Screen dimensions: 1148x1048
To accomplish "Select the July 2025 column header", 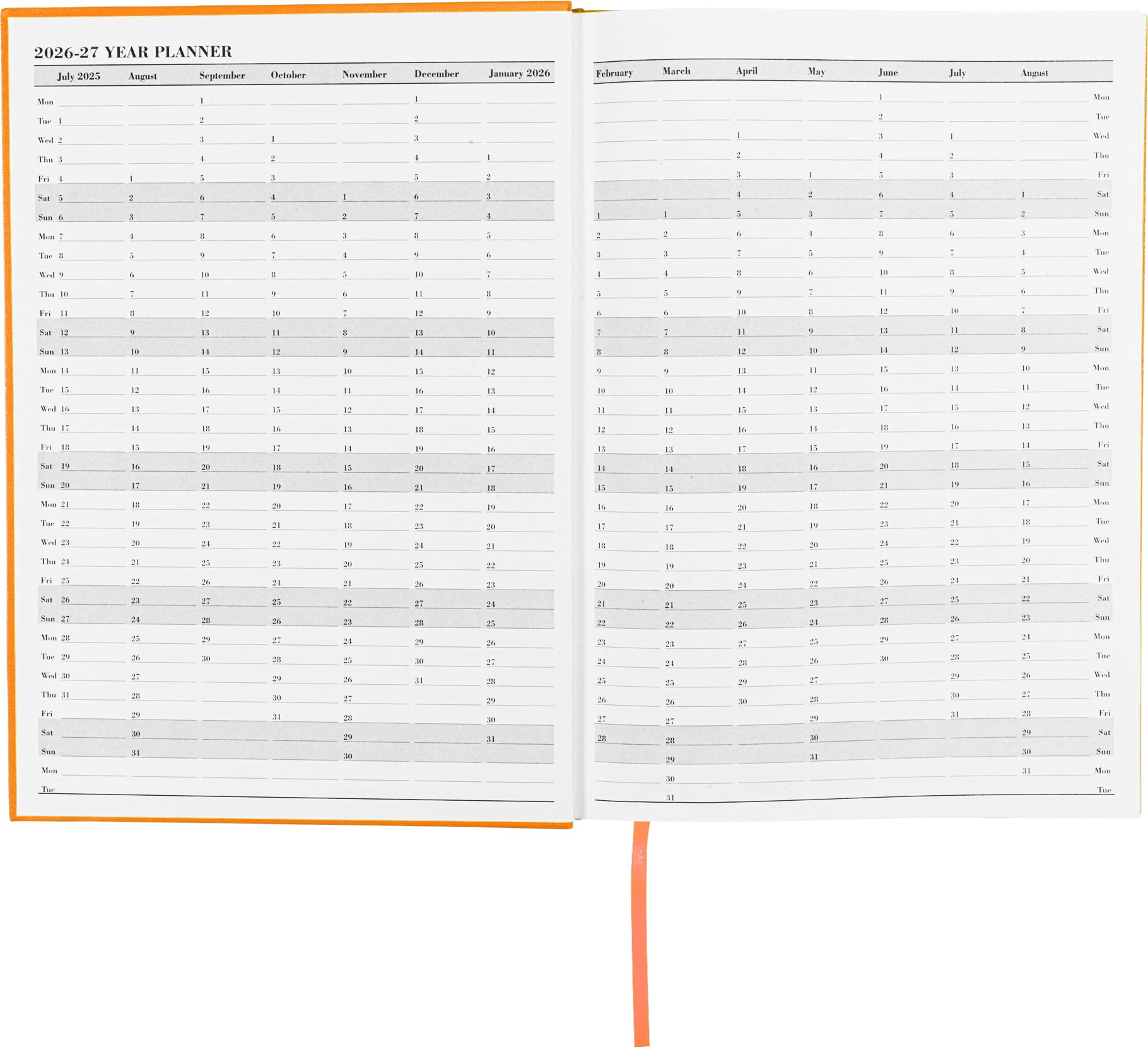I will click(x=79, y=76).
